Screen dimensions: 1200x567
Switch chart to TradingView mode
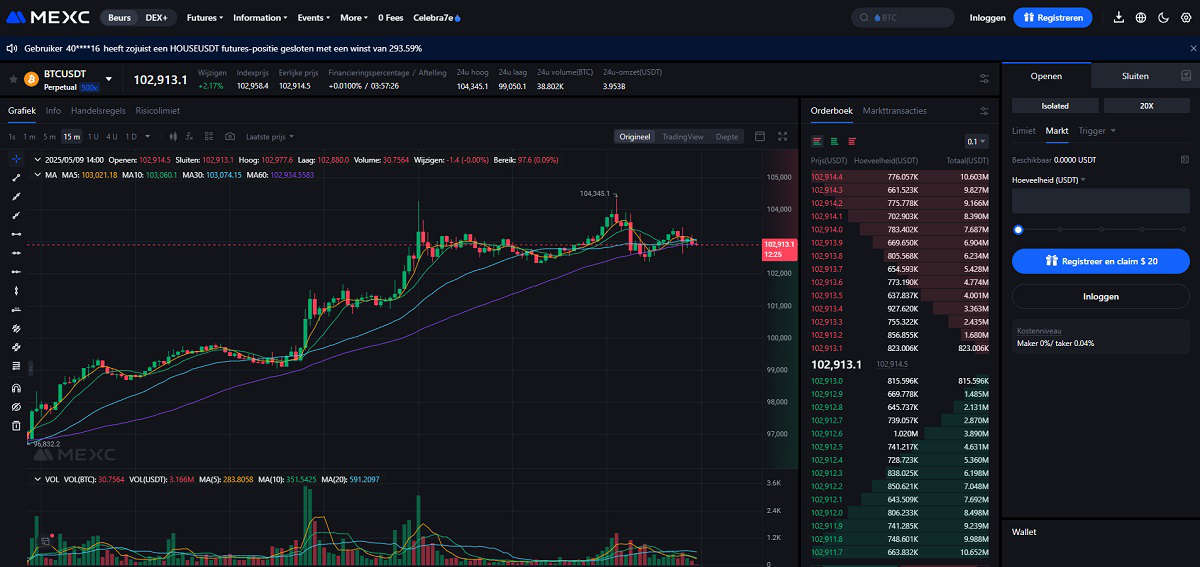pyautogui.click(x=682, y=137)
